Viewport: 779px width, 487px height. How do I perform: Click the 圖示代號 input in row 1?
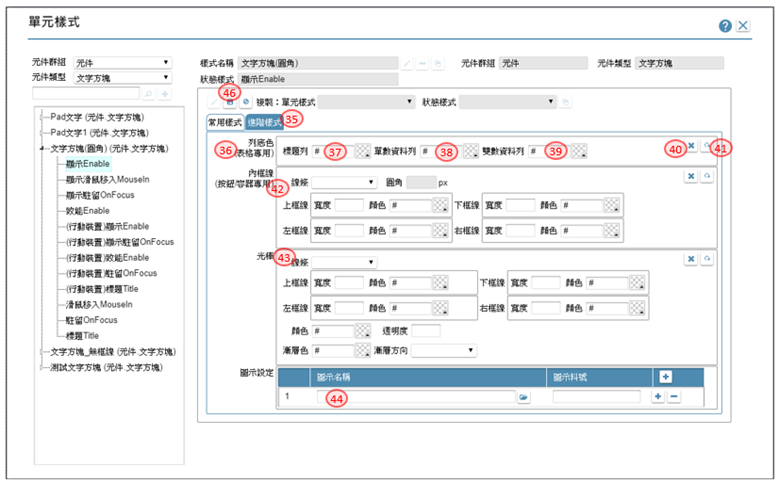click(x=597, y=397)
